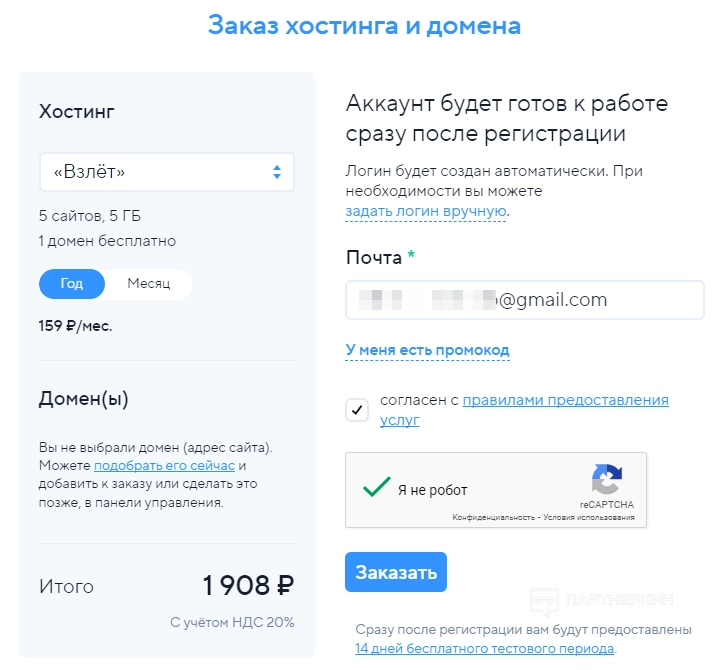Click the «задать логин вручную» link
724x670 pixels.
[426, 211]
